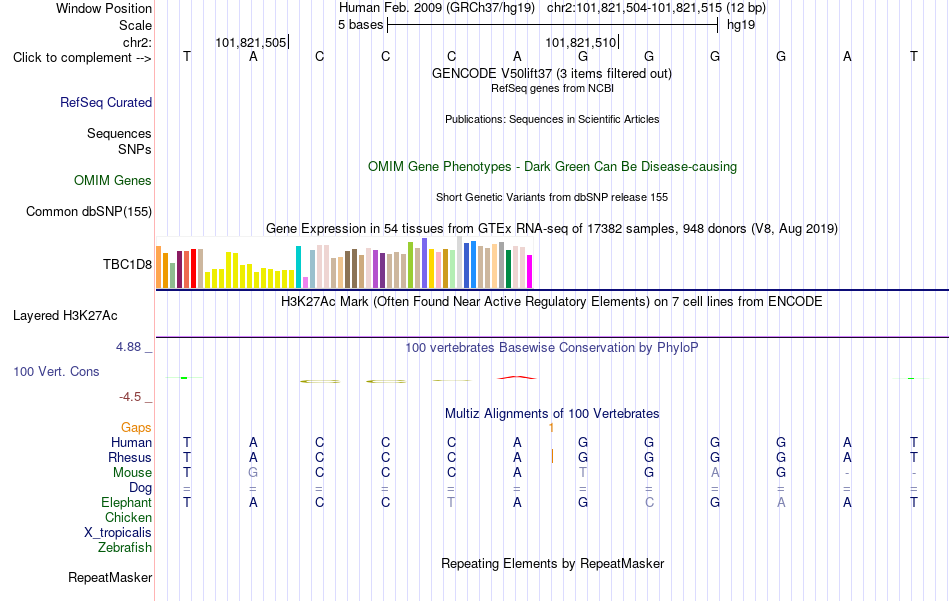Click the Zebrafish species label
Viewport: 950px width, 601px height.
125,547
